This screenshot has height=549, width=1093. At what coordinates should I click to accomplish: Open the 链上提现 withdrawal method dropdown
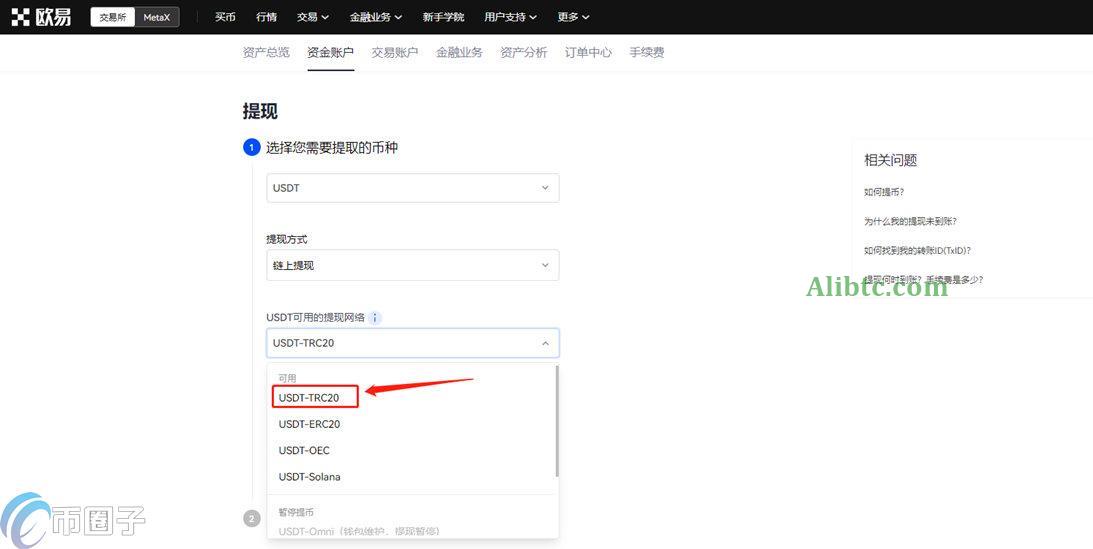click(413, 265)
